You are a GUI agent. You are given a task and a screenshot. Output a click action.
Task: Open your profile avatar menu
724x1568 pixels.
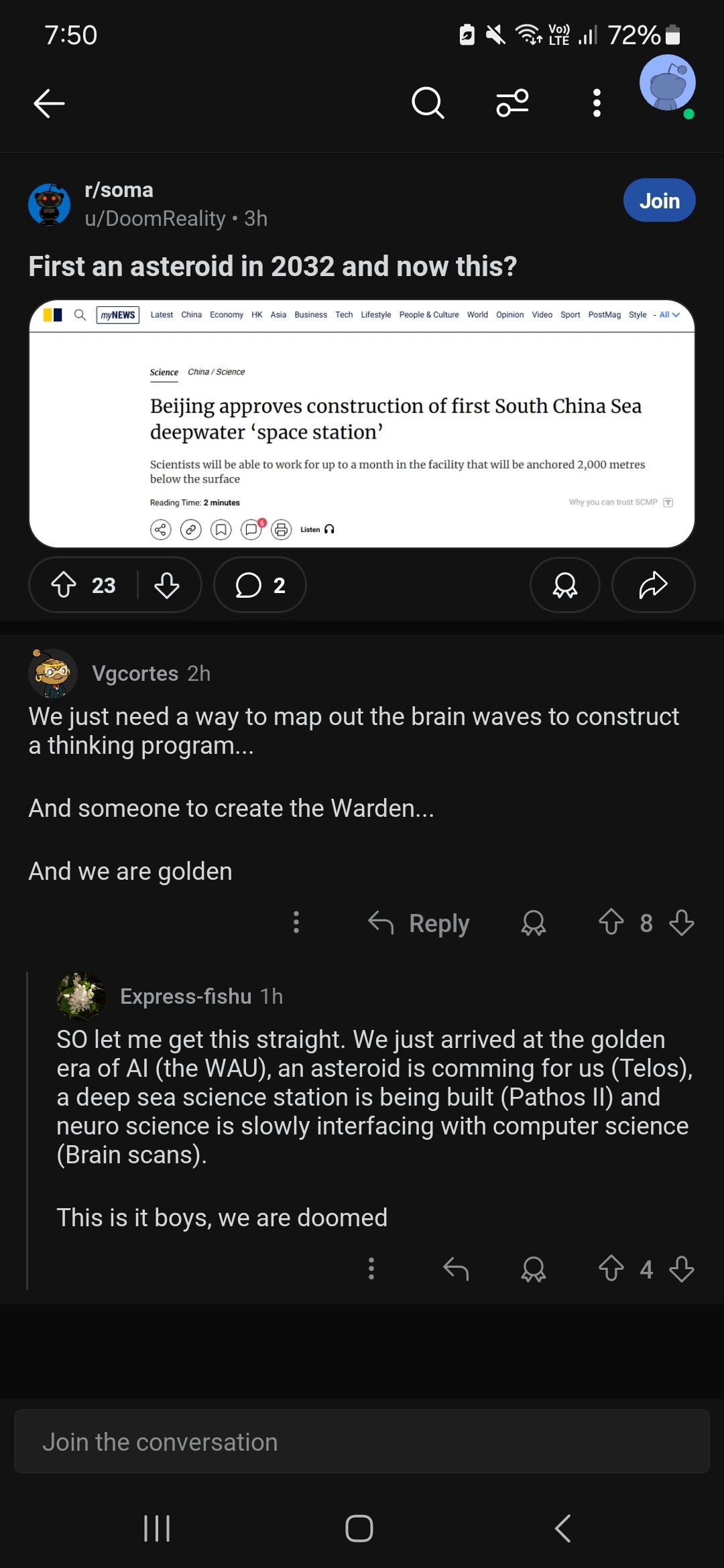(667, 84)
